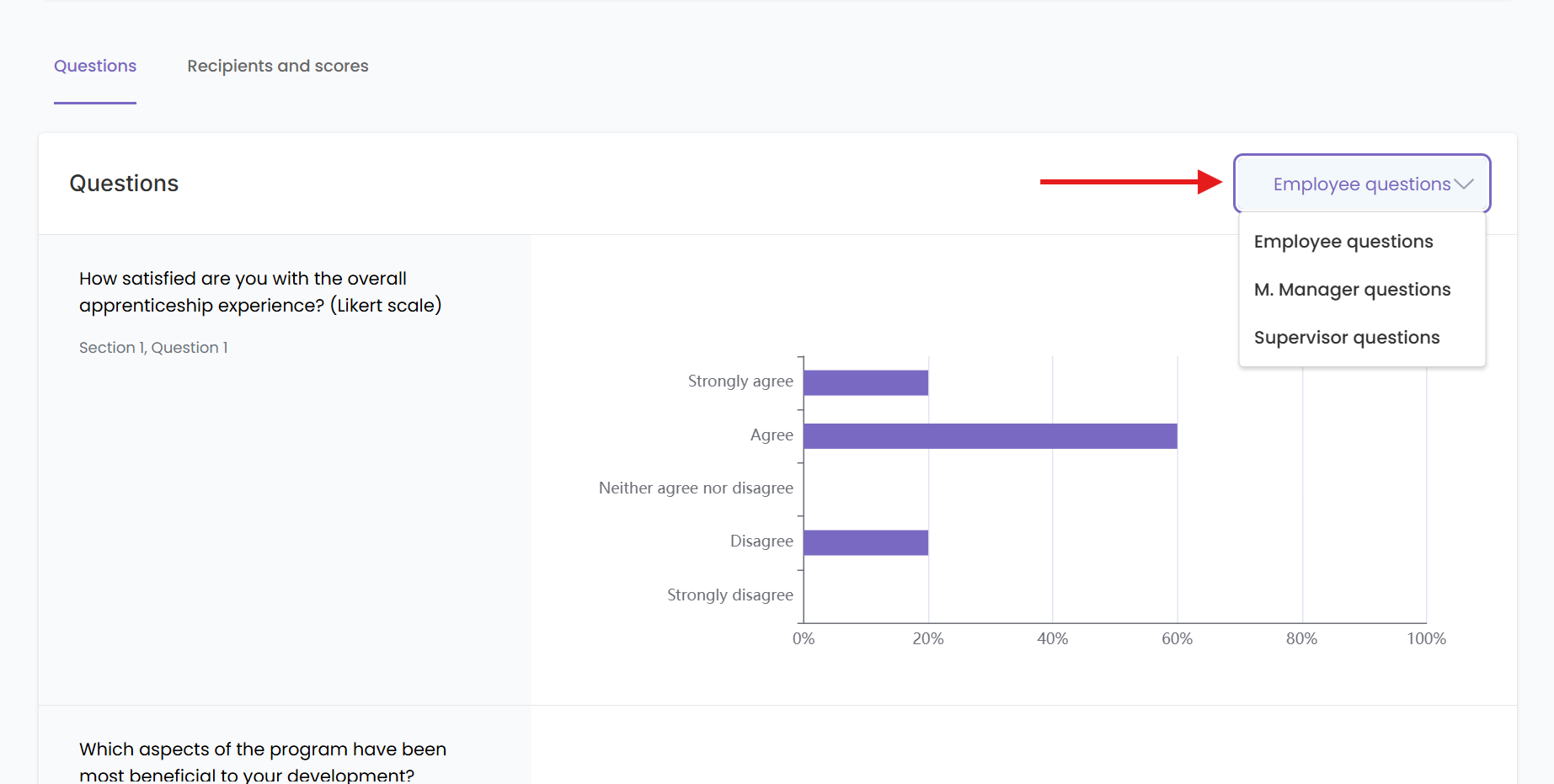1554x784 pixels.
Task: Choose Employee questions in the open dropdown list
Action: (1343, 241)
